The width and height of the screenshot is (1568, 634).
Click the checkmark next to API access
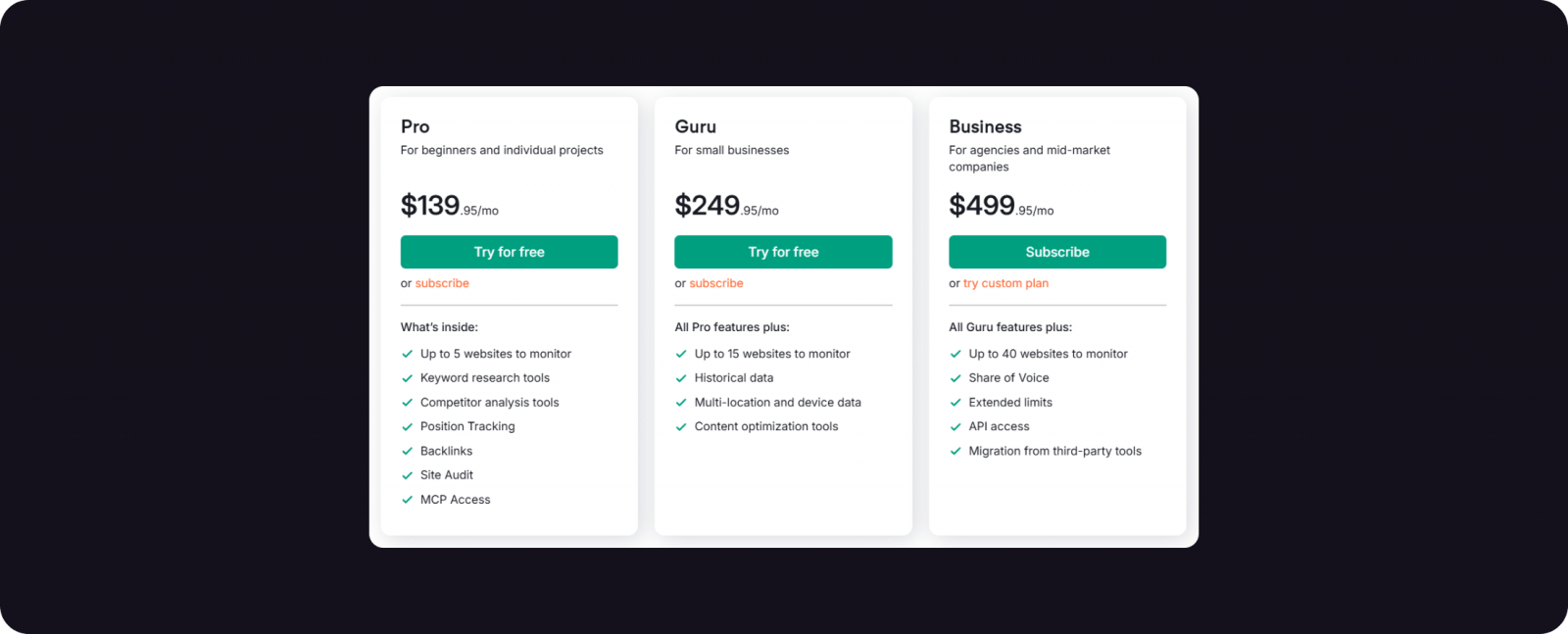coord(955,426)
